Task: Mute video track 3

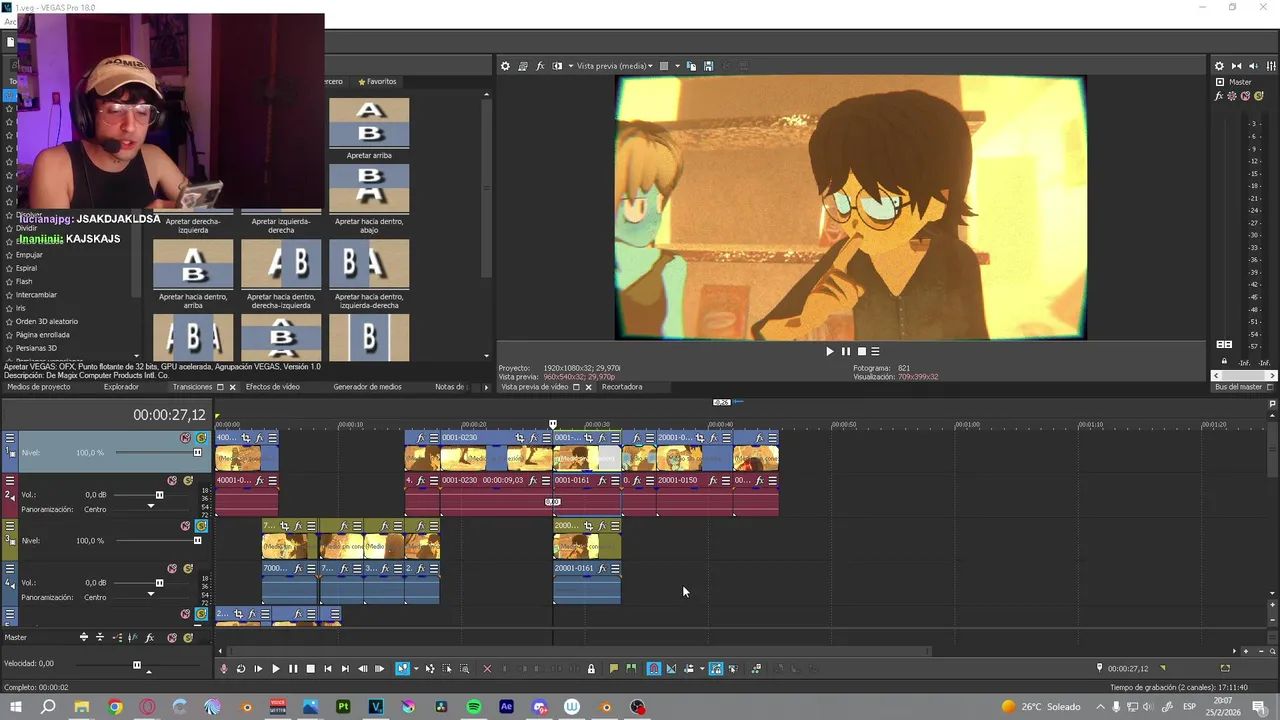Action: tap(185, 526)
